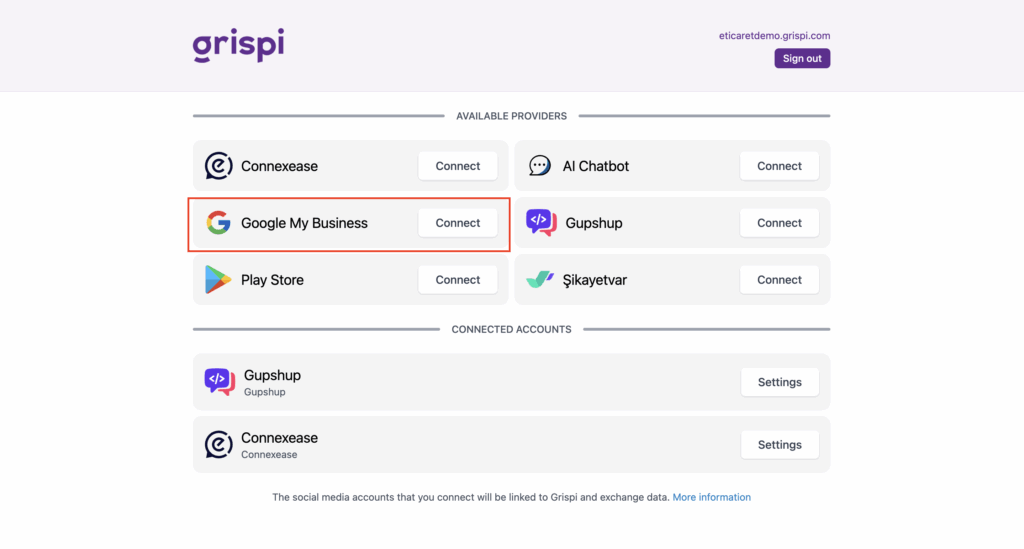Click the Gupshup icon under Available Providers
Image resolution: width=1024 pixels, height=549 pixels.
click(541, 223)
